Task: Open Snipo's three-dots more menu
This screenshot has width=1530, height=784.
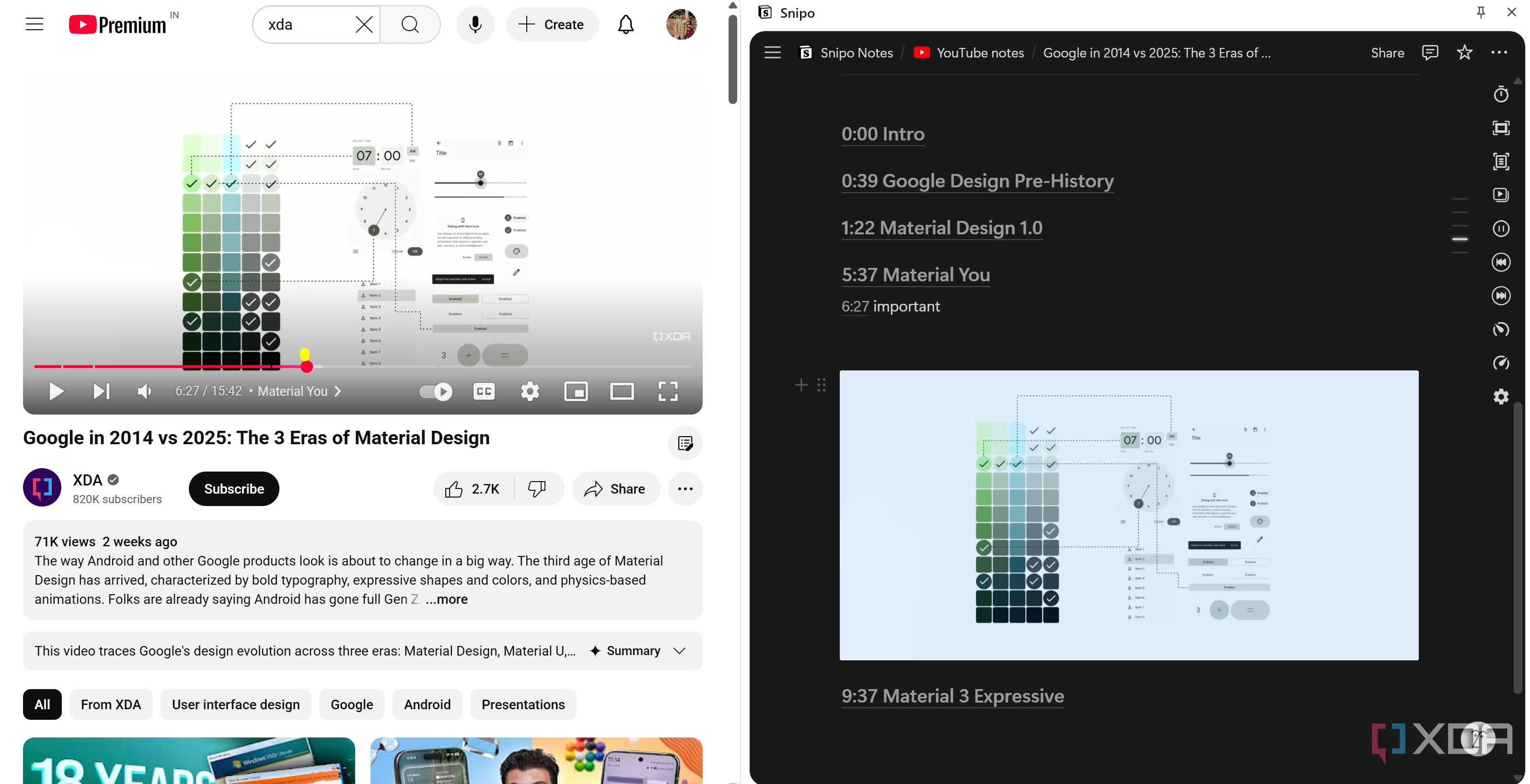Action: [1499, 52]
